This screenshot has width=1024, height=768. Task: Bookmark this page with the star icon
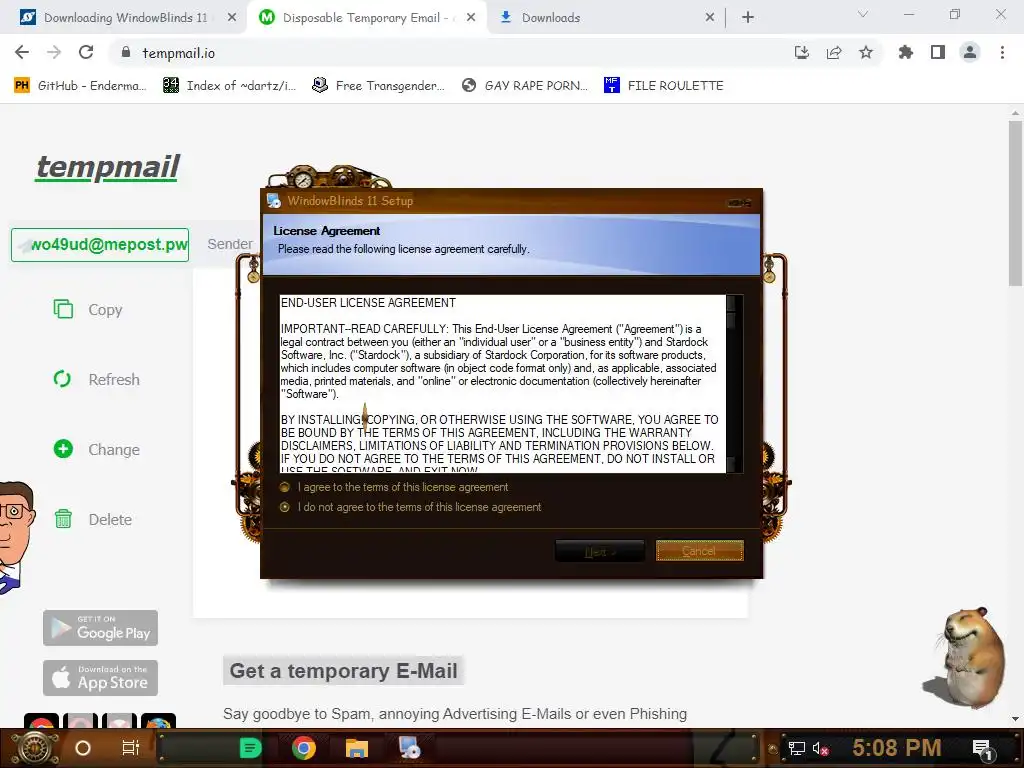click(866, 53)
